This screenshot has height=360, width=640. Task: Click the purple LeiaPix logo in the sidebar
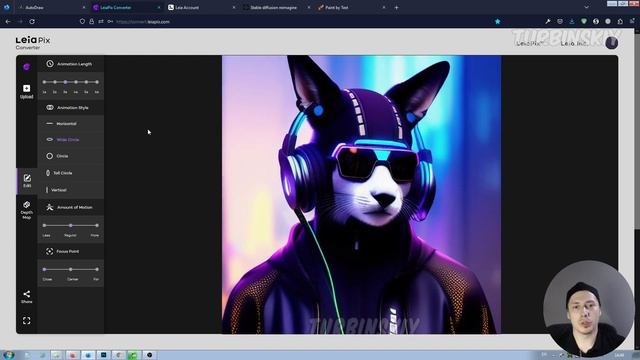click(x=27, y=67)
